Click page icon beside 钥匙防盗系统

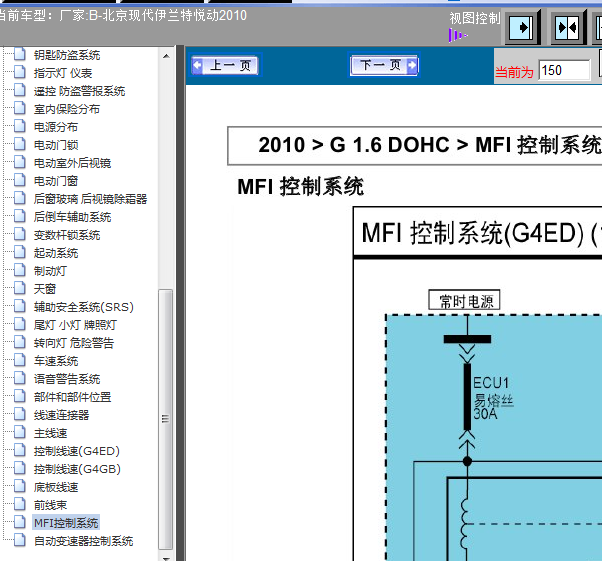click(20, 54)
